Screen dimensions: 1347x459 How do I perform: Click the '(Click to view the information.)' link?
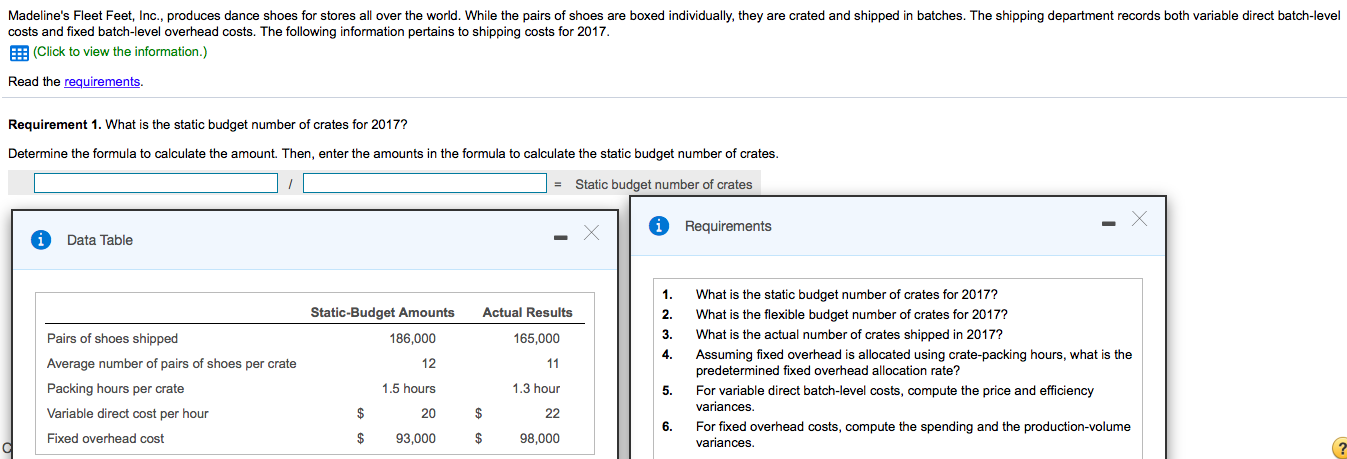point(120,52)
